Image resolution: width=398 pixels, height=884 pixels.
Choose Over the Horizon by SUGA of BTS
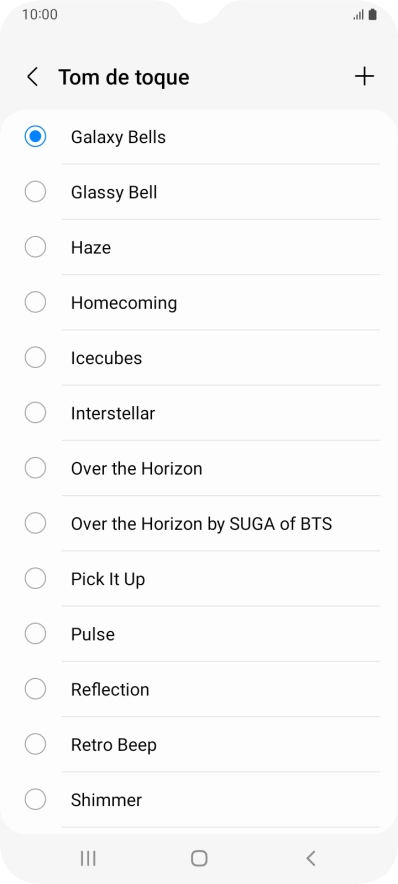click(199, 524)
